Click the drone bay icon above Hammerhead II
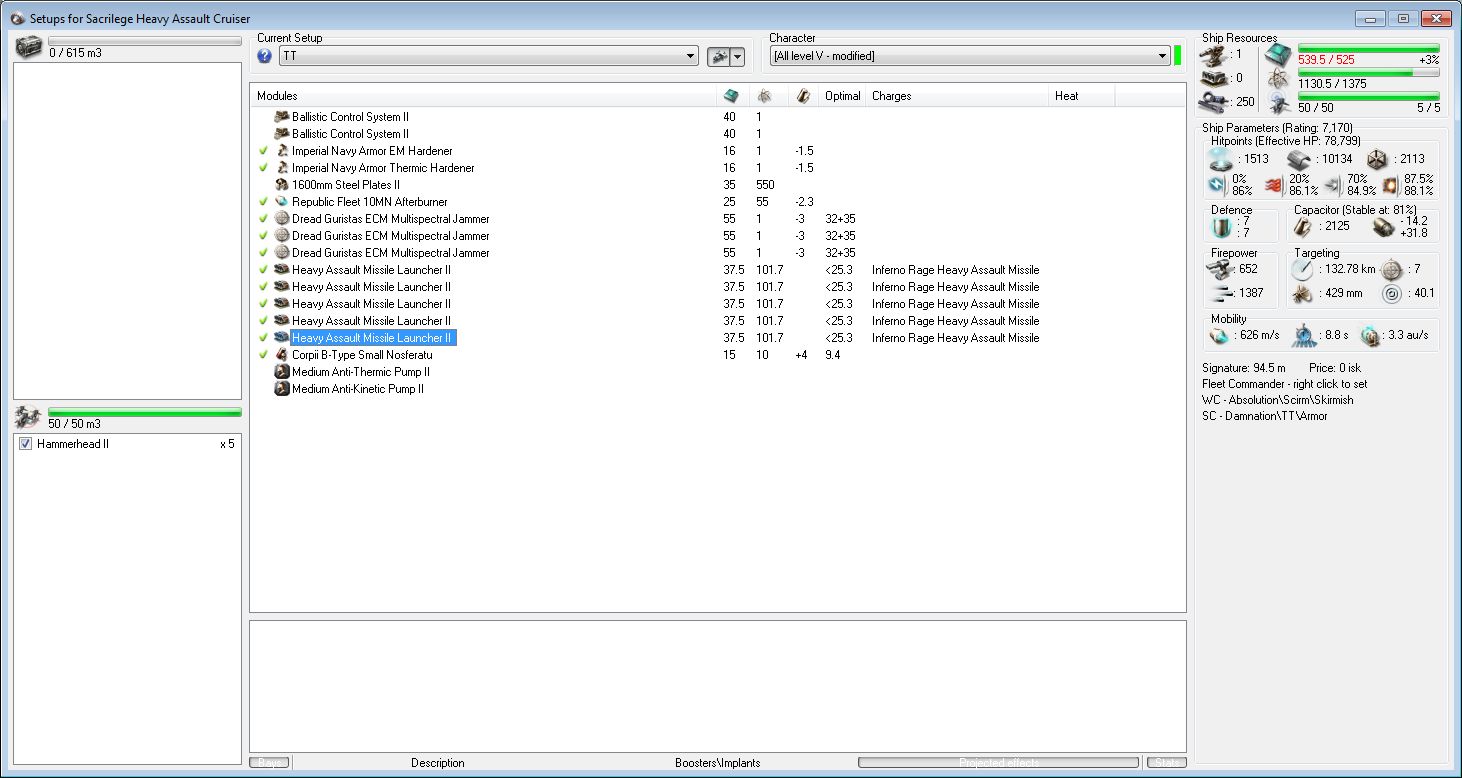The width and height of the screenshot is (1462, 778). (x=29, y=417)
